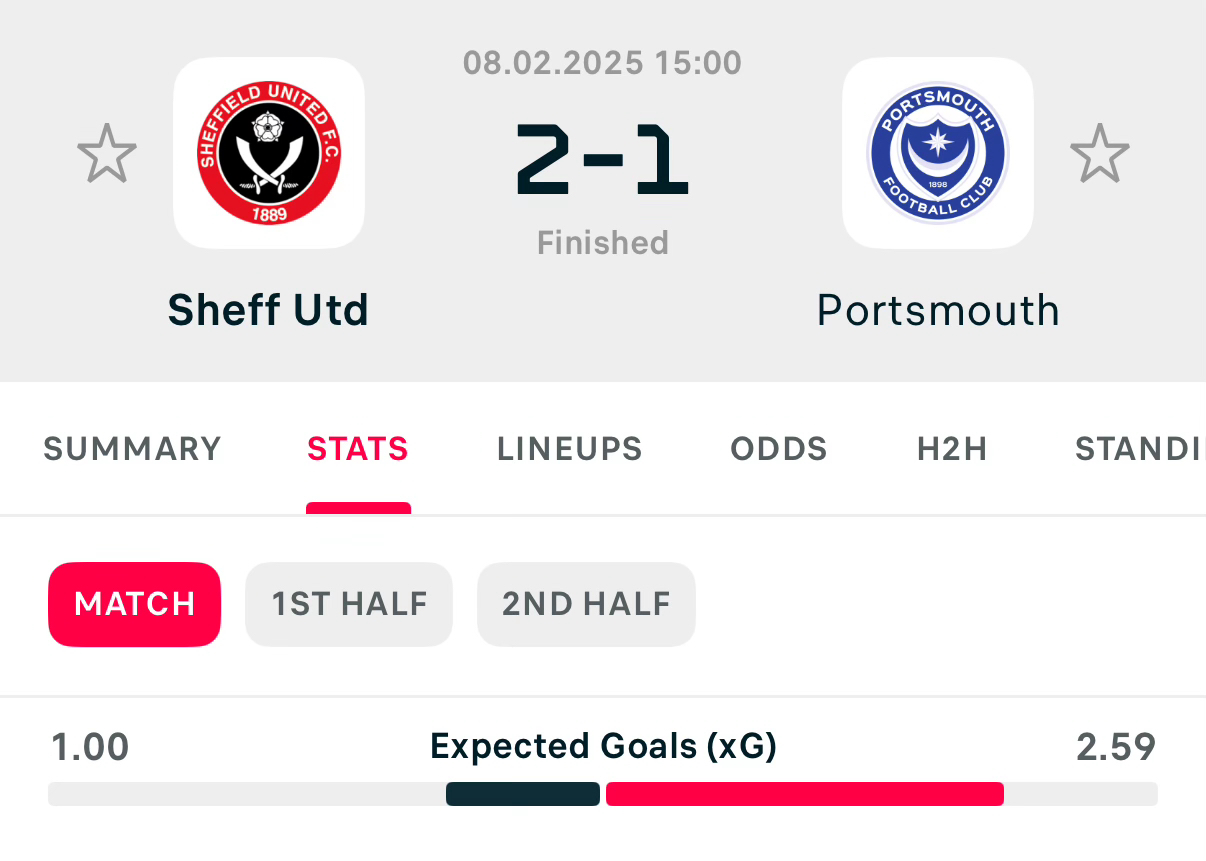Click the red Portsmouth xG bar
Screen dimensions: 1206x861
[x=804, y=794]
